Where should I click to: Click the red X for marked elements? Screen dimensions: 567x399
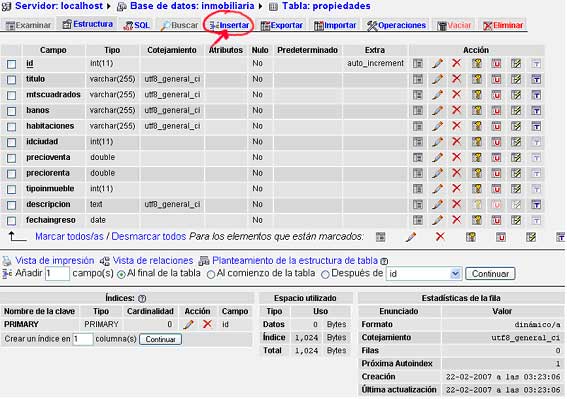pos(440,237)
